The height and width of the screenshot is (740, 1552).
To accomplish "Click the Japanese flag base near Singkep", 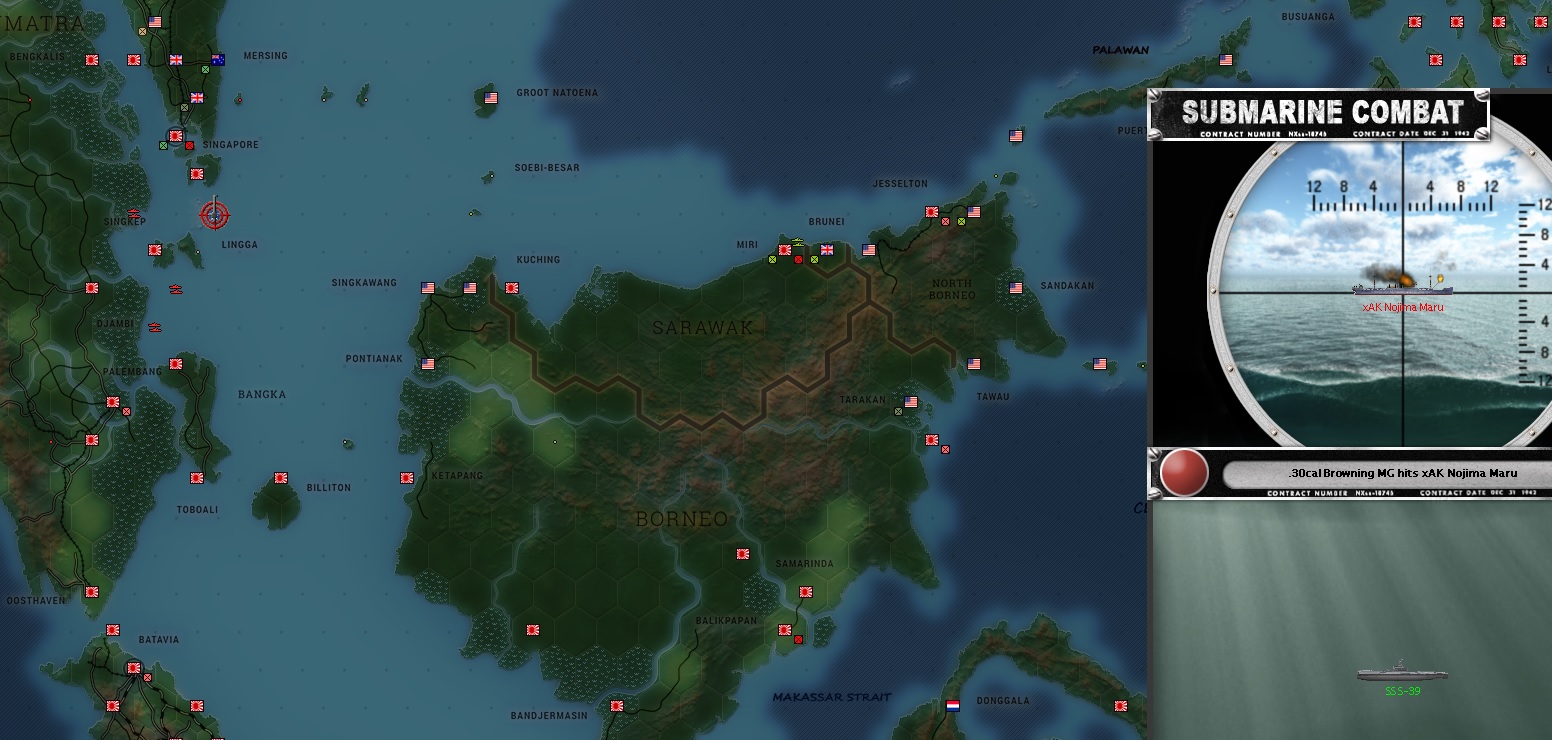I will (155, 250).
